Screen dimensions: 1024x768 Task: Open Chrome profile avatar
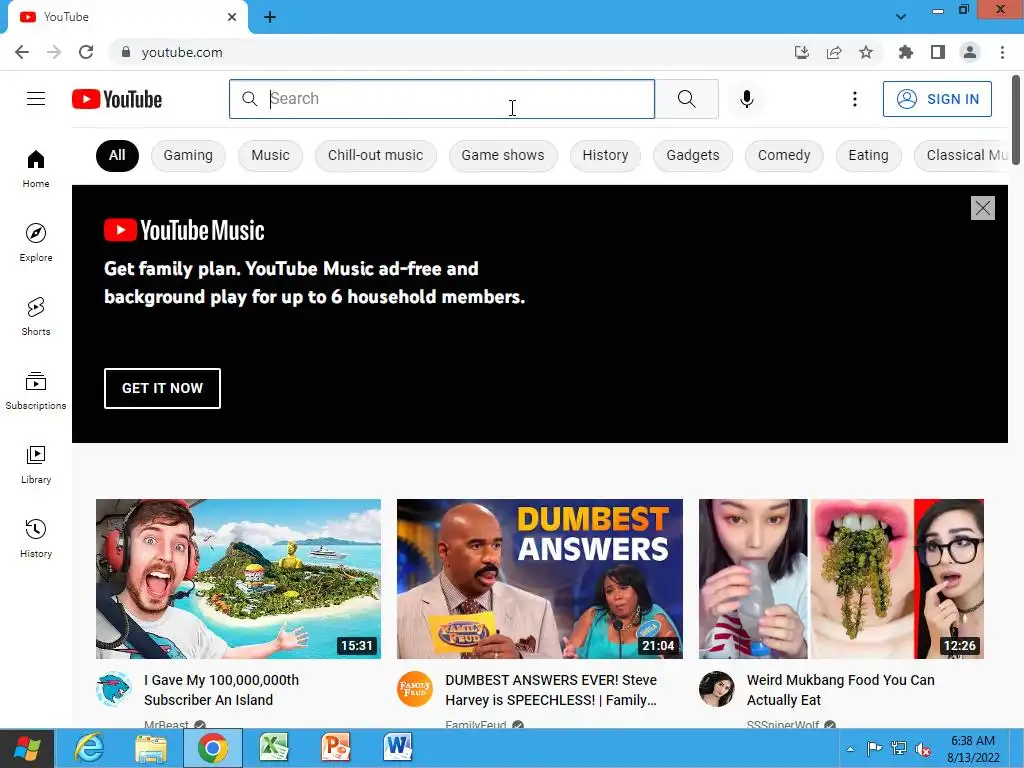[970, 52]
